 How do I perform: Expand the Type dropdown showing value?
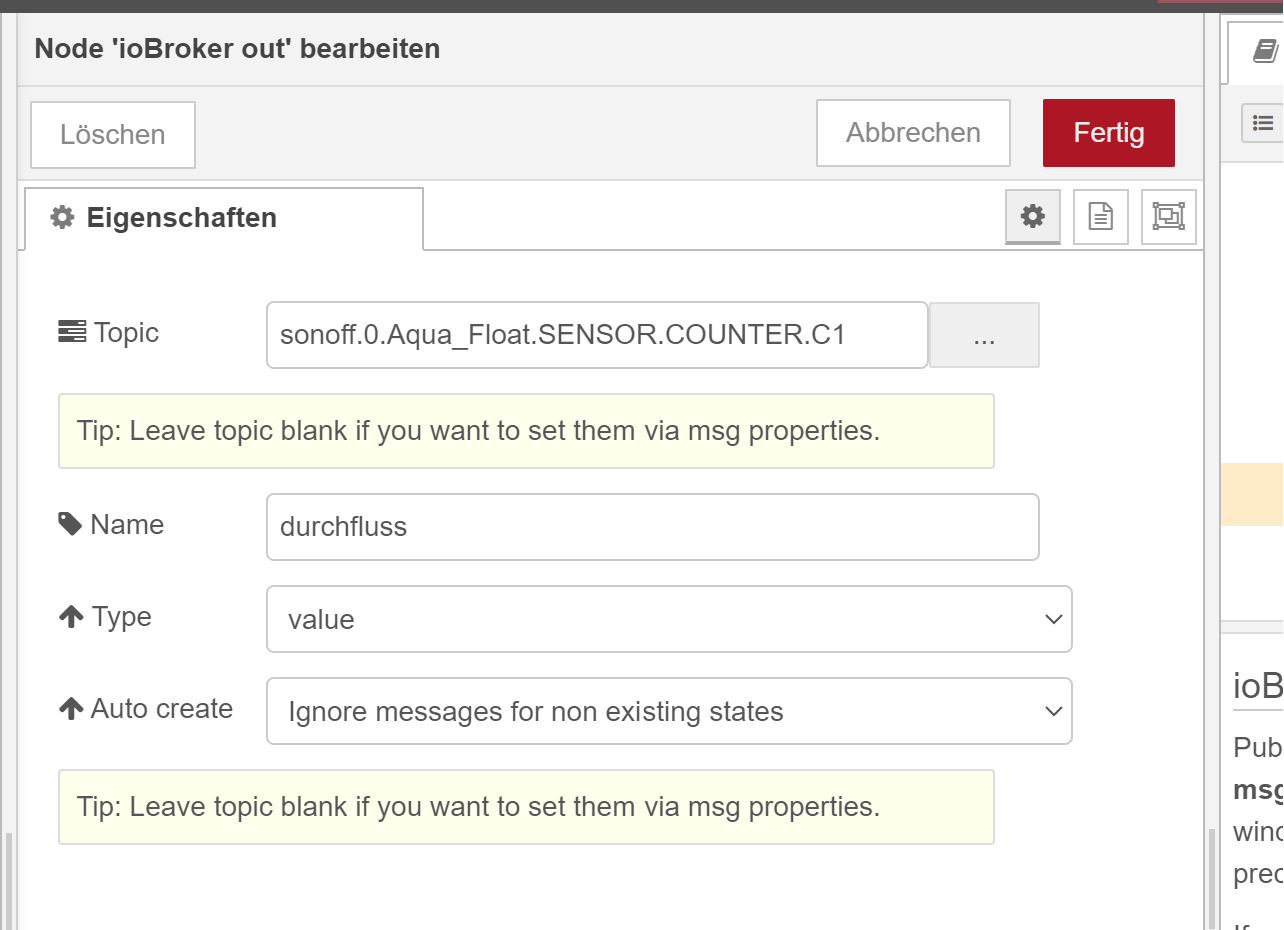pyautogui.click(x=669, y=619)
